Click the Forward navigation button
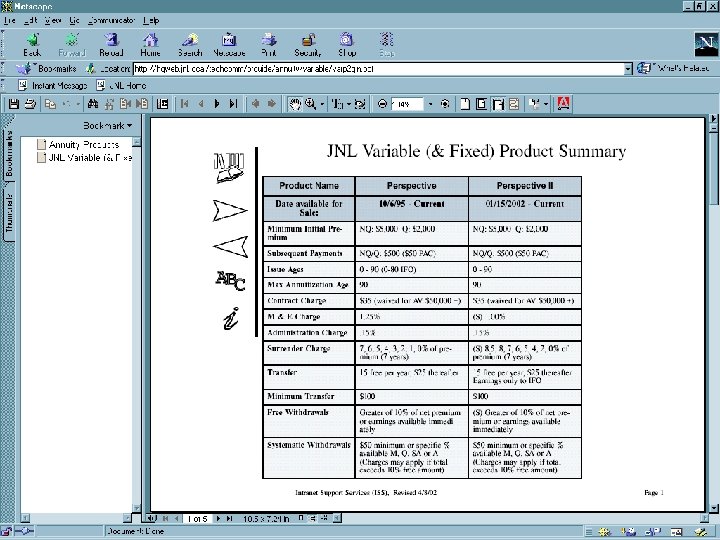Viewport: 720px width, 540px height. point(72,45)
